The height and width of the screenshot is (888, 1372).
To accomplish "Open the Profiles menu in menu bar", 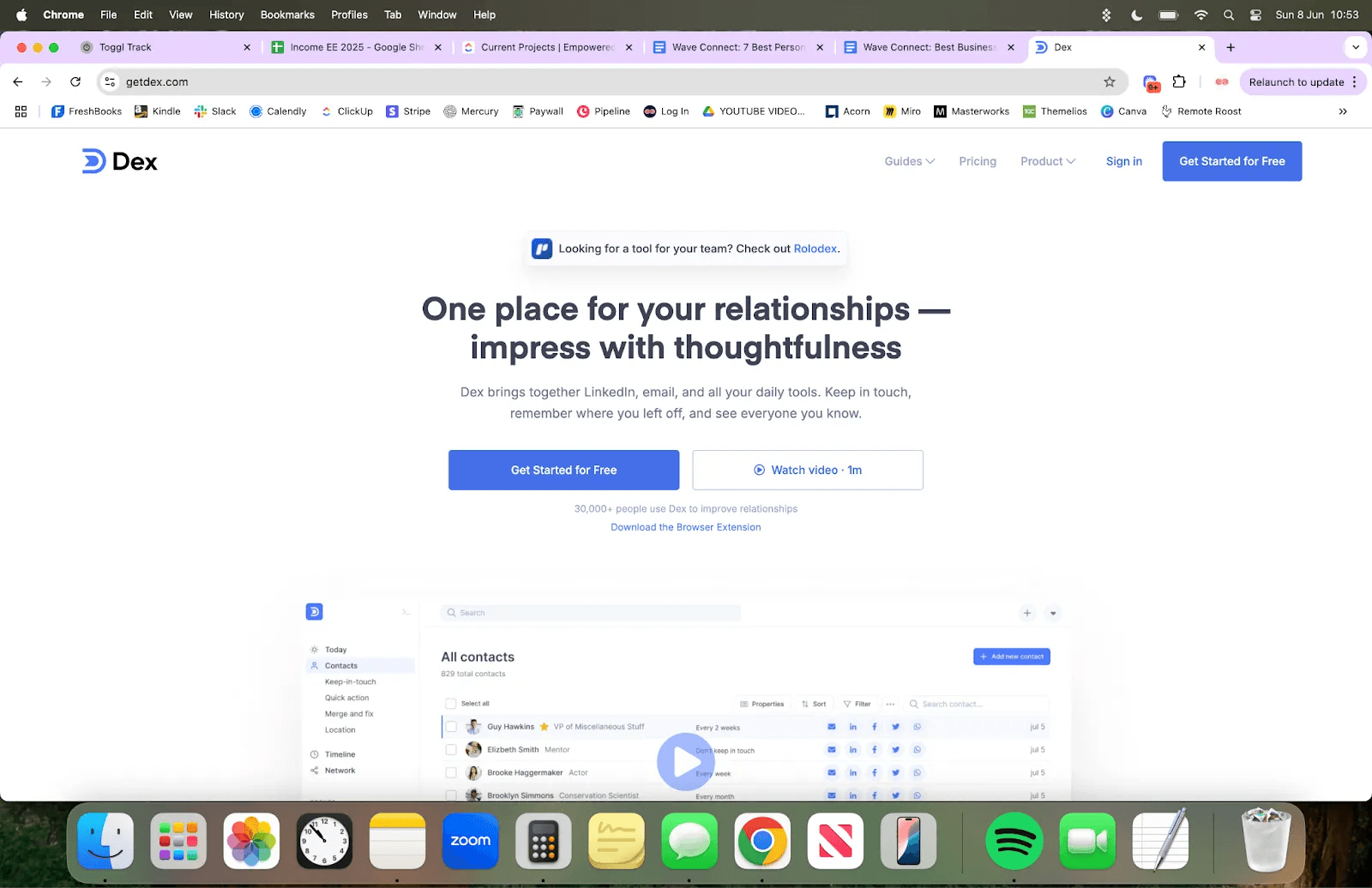I will 349,15.
